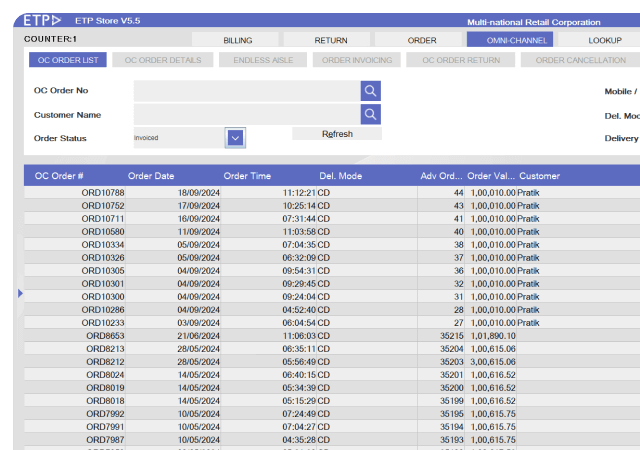
Task: Select the OMNI-CHANNEL tab
Action: (x=510, y=40)
